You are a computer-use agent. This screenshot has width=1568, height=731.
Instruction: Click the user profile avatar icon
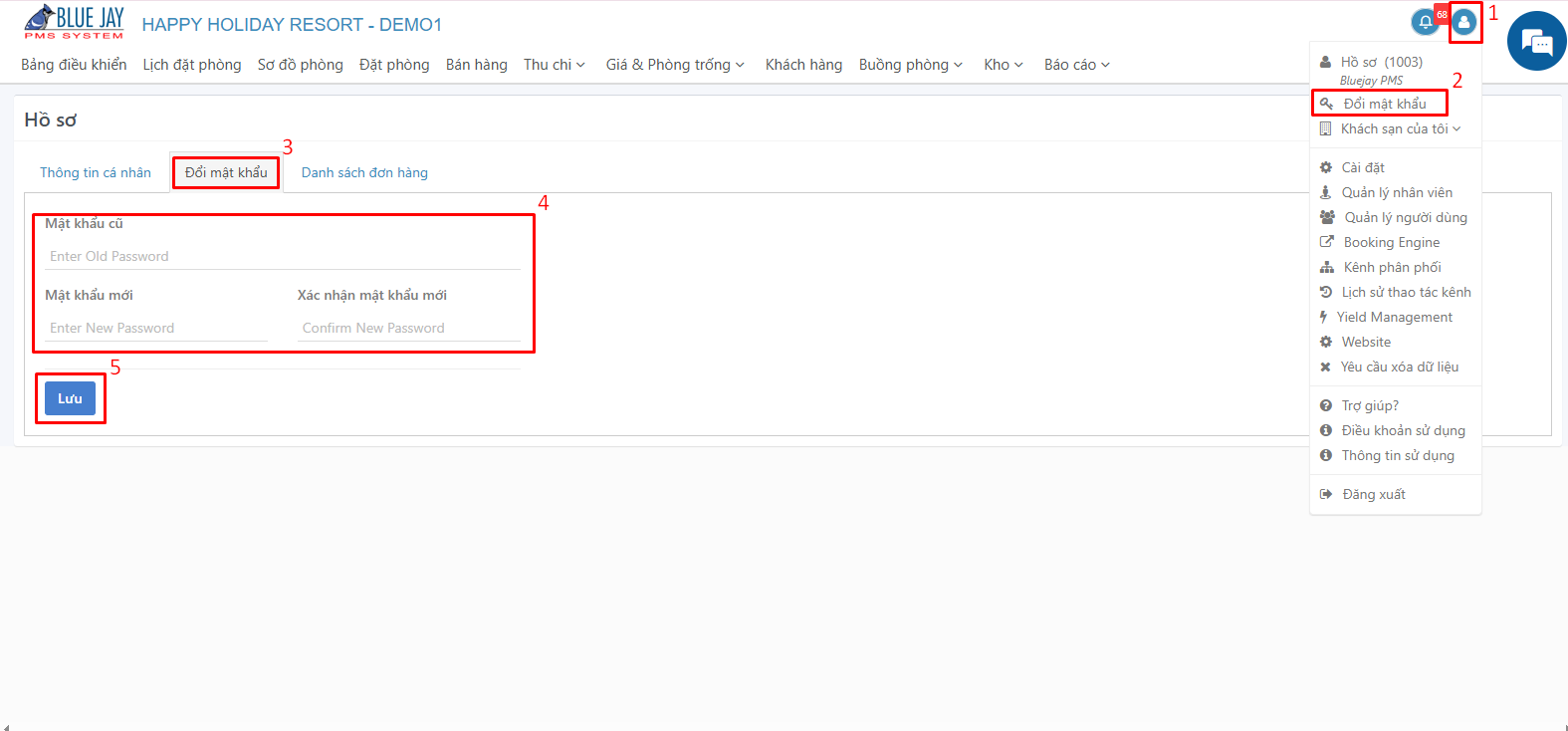[1463, 22]
